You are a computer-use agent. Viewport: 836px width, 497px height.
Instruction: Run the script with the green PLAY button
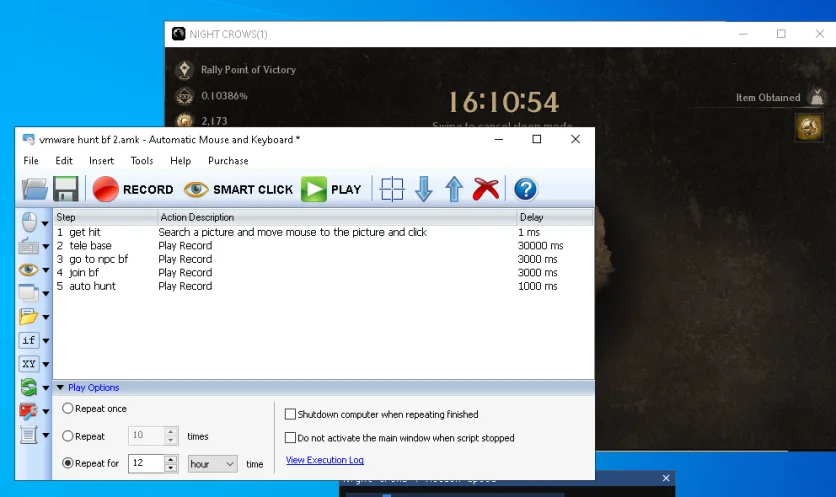[x=331, y=189]
